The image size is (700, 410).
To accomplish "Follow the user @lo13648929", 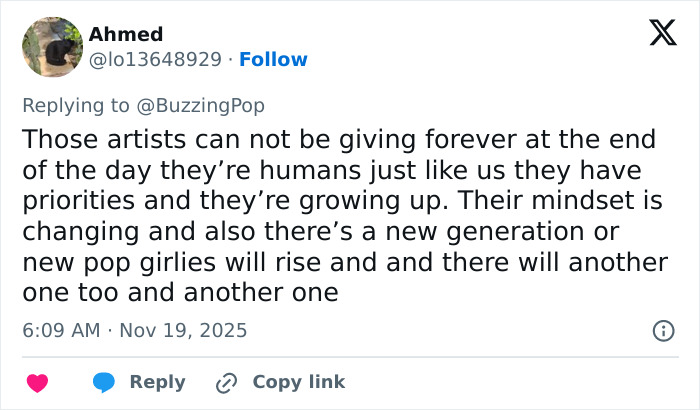I will [x=273, y=60].
